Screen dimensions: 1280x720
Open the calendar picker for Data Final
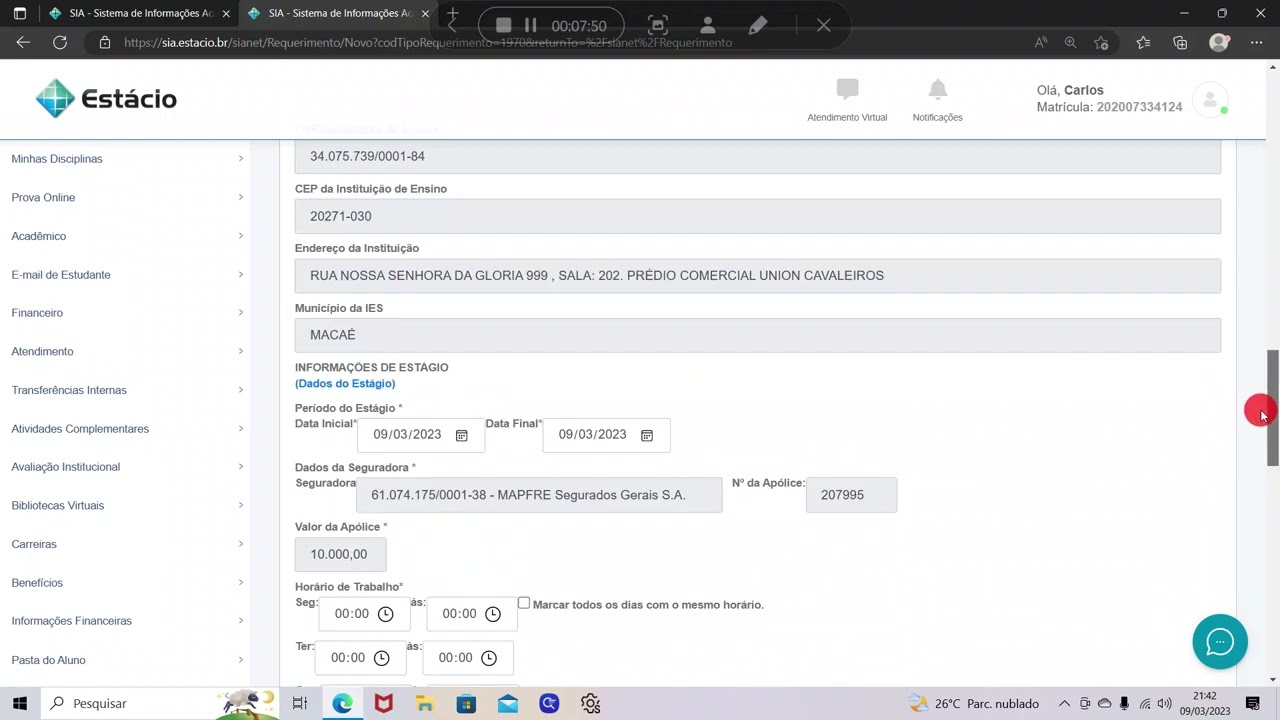coord(647,435)
